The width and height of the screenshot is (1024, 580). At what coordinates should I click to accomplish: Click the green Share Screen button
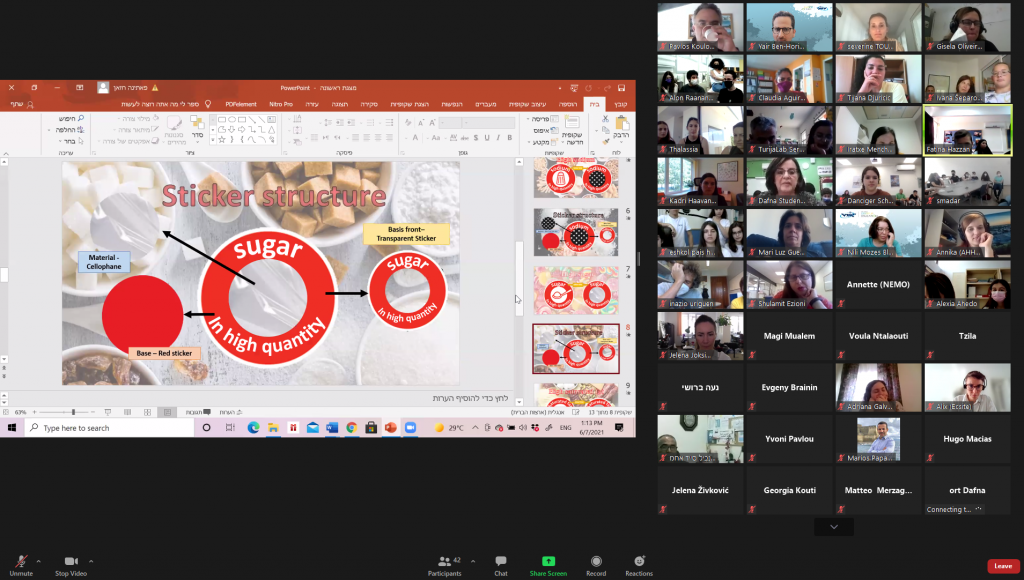[548, 565]
